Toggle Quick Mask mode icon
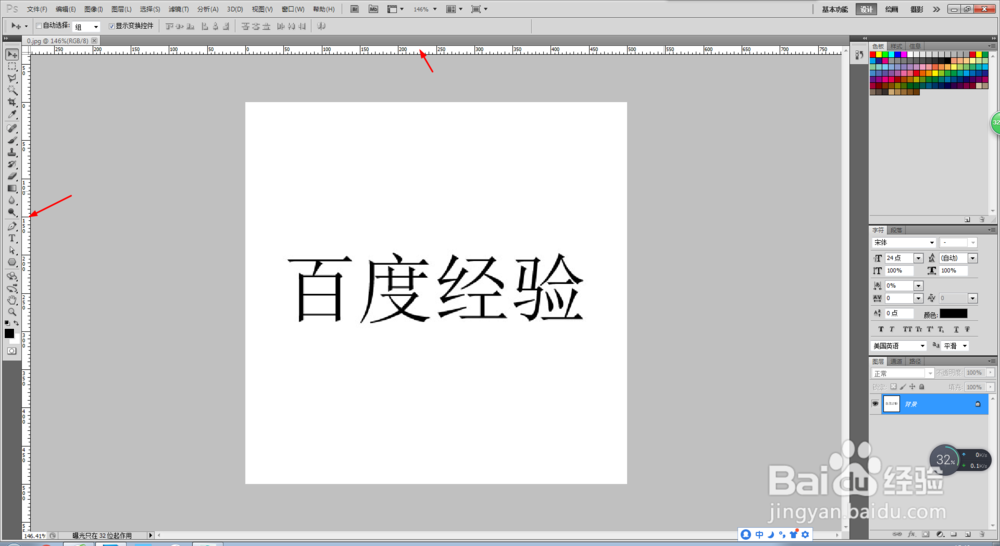This screenshot has width=1000, height=546. click(12, 351)
